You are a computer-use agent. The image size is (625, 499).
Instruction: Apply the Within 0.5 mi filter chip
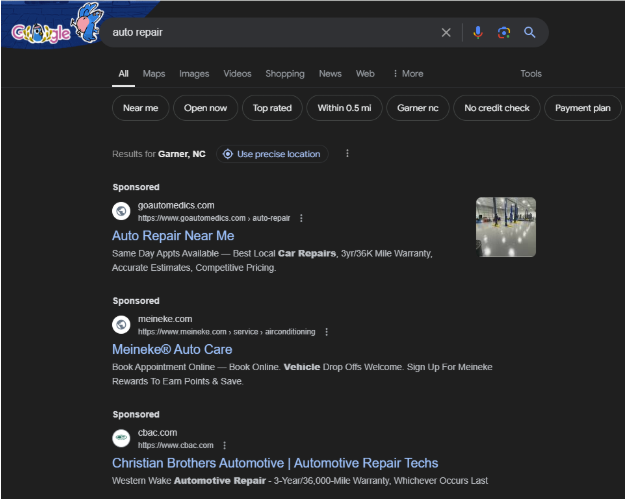click(344, 108)
